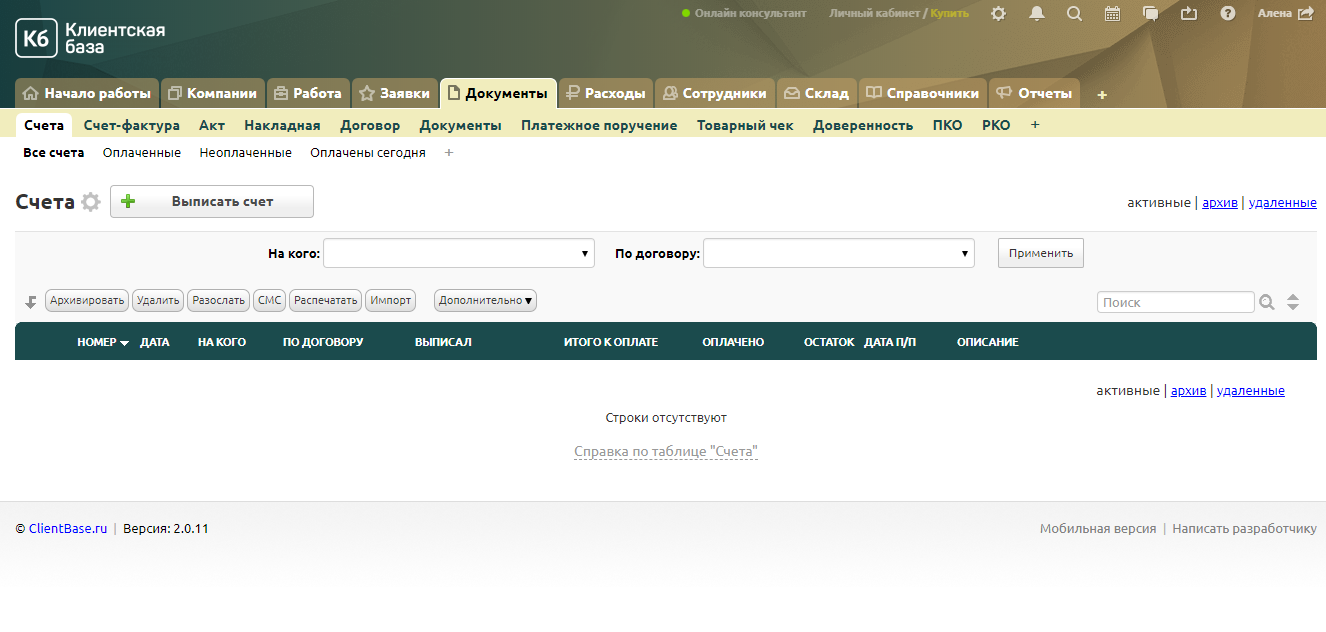Open the top архив link
The width and height of the screenshot is (1326, 632).
pos(1220,202)
